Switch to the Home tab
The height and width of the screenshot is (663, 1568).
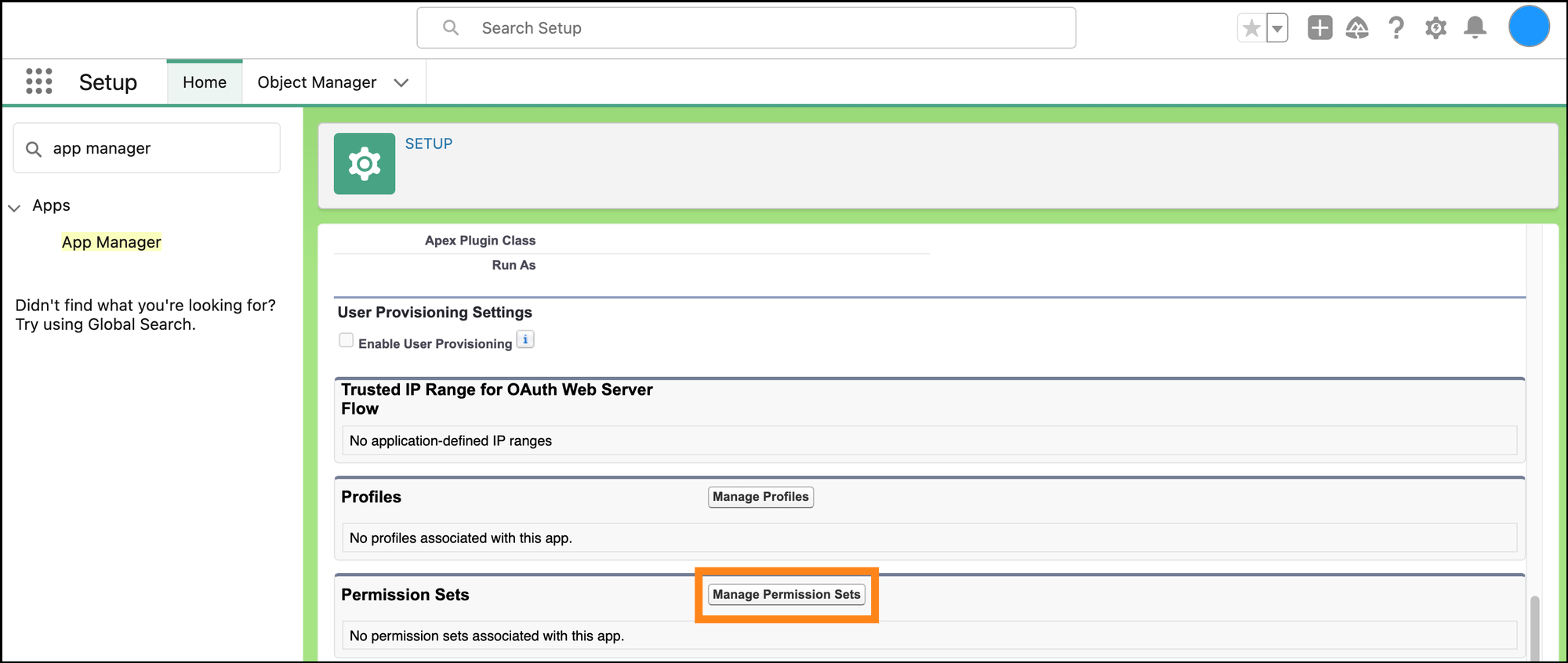click(x=205, y=82)
